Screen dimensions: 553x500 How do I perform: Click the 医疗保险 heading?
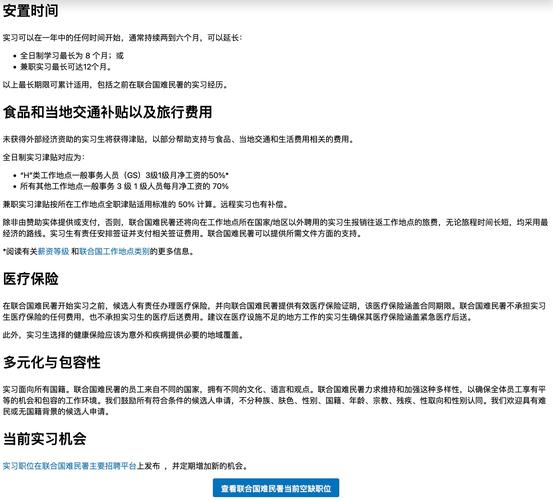point(30,279)
